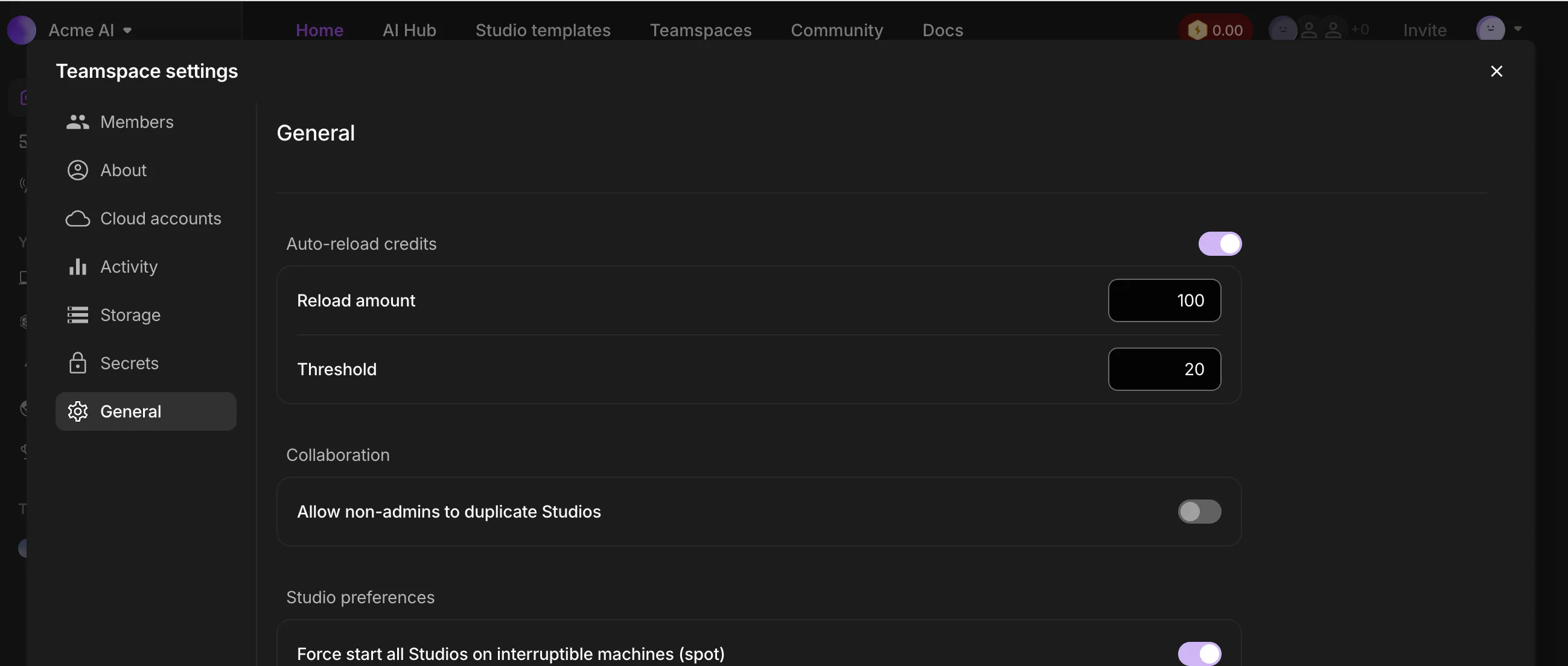The image size is (1568, 666).
Task: Click the Studio preferences heading
Action: (x=360, y=597)
